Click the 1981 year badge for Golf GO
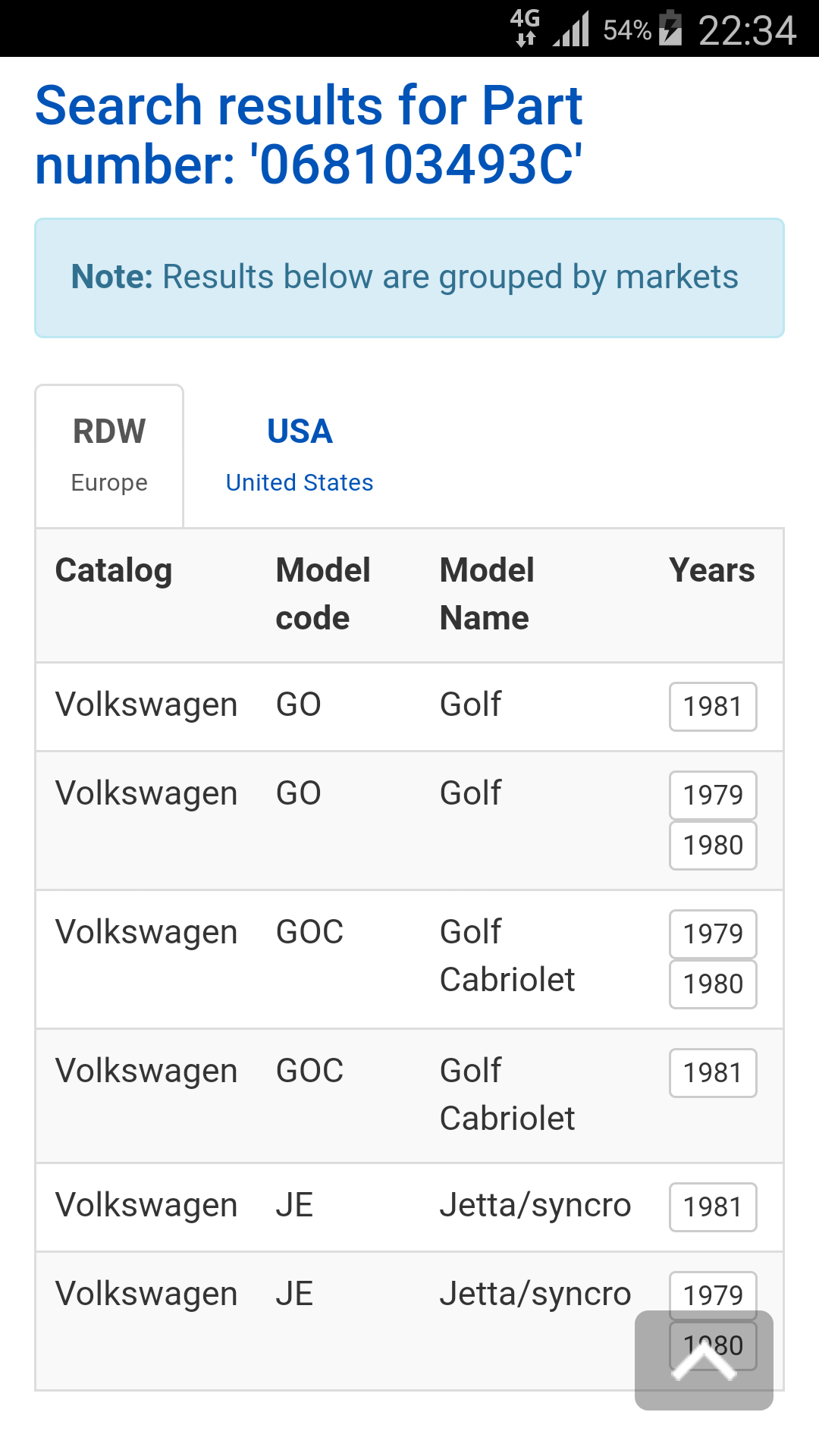 point(712,707)
